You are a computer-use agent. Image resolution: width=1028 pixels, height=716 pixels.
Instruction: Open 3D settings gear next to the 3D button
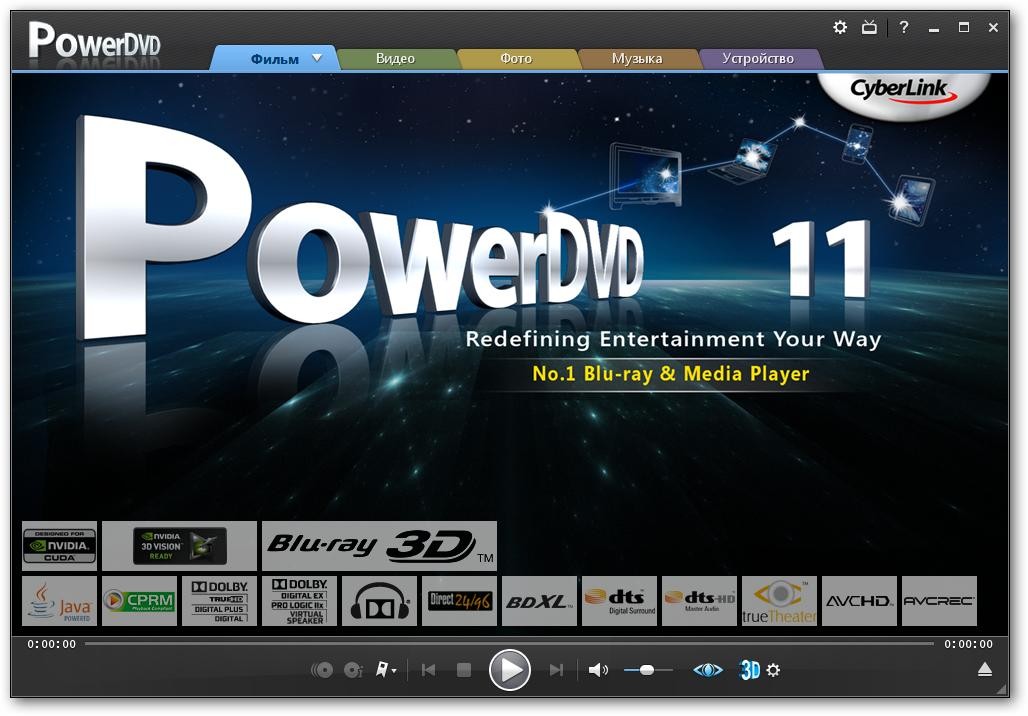[x=774, y=670]
